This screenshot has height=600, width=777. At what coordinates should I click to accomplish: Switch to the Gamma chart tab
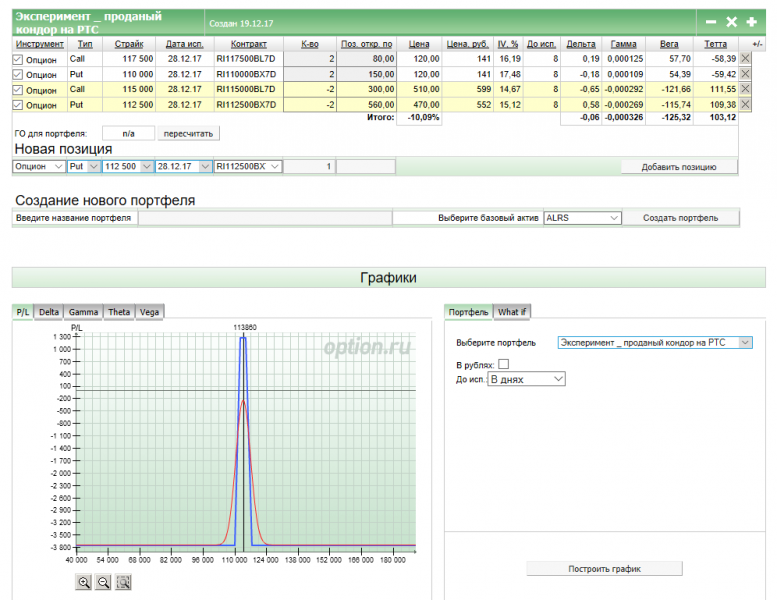(83, 312)
